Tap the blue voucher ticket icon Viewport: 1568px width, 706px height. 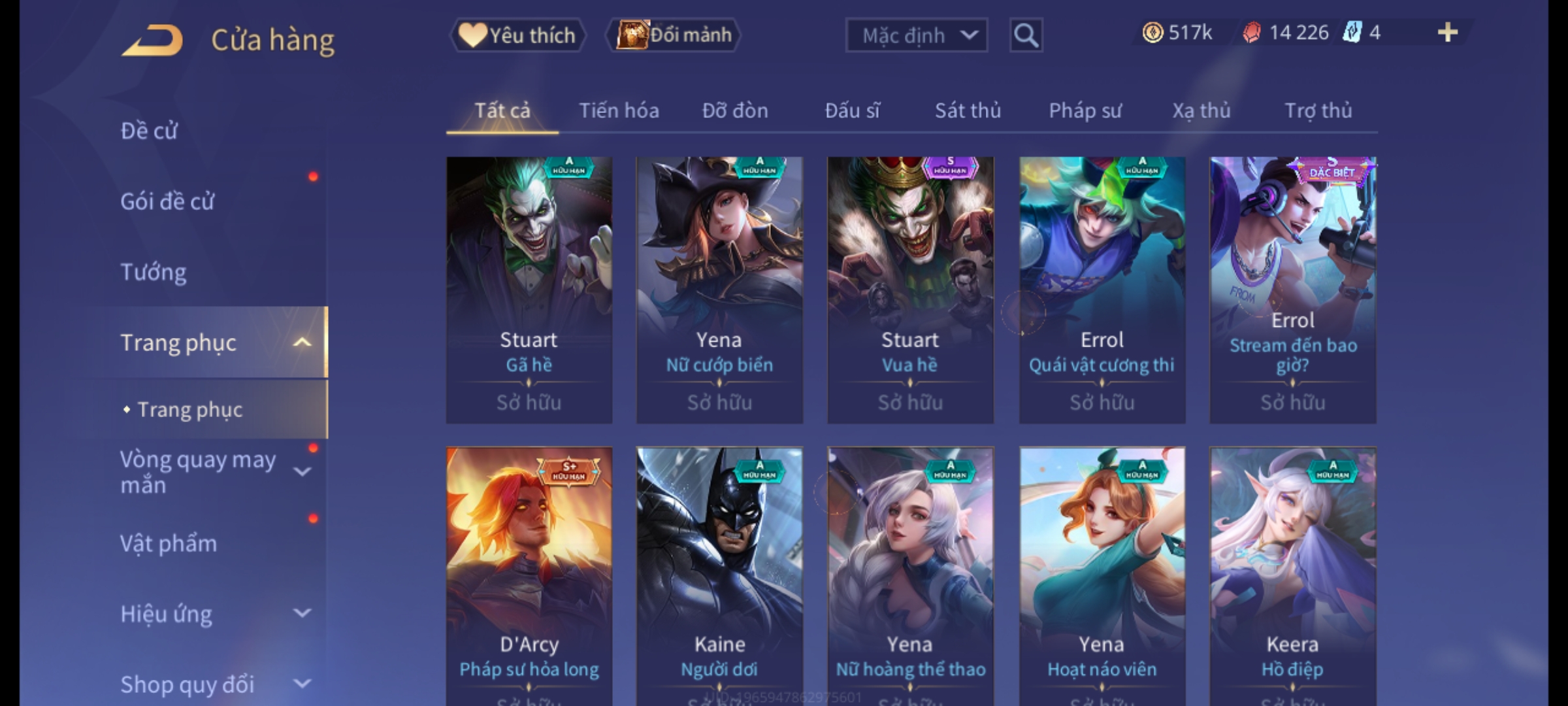coord(1352,33)
